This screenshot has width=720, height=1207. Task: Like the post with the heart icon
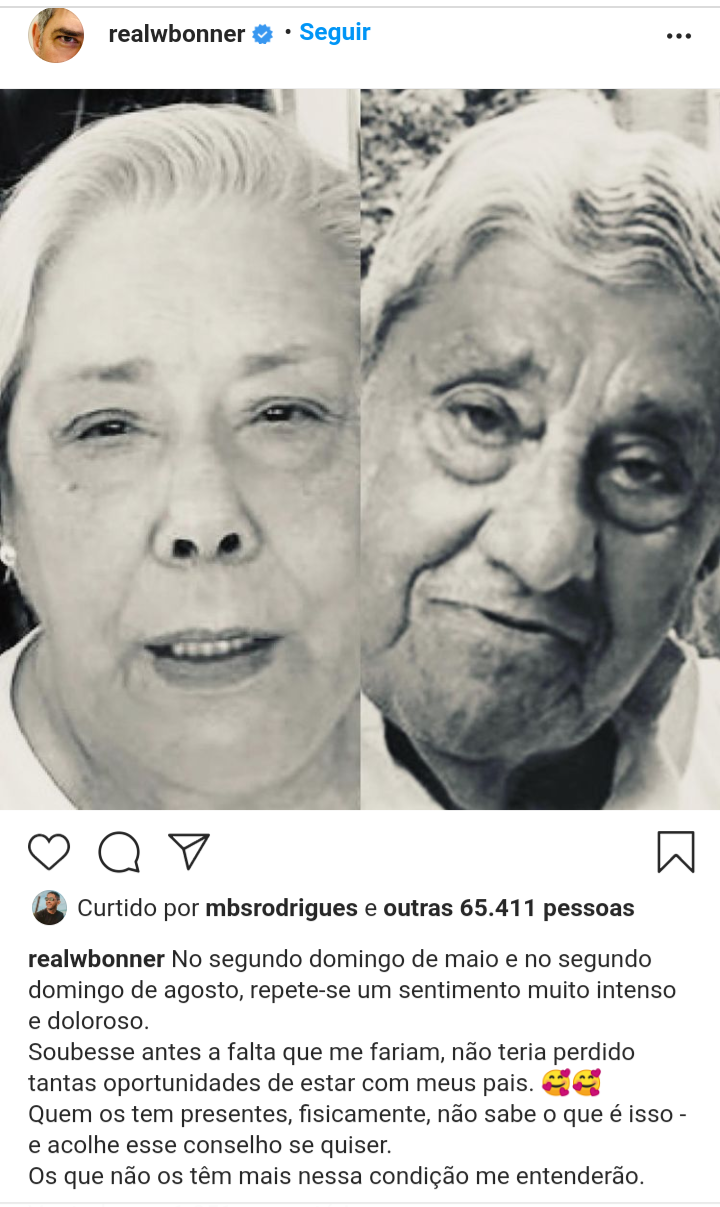(48, 852)
